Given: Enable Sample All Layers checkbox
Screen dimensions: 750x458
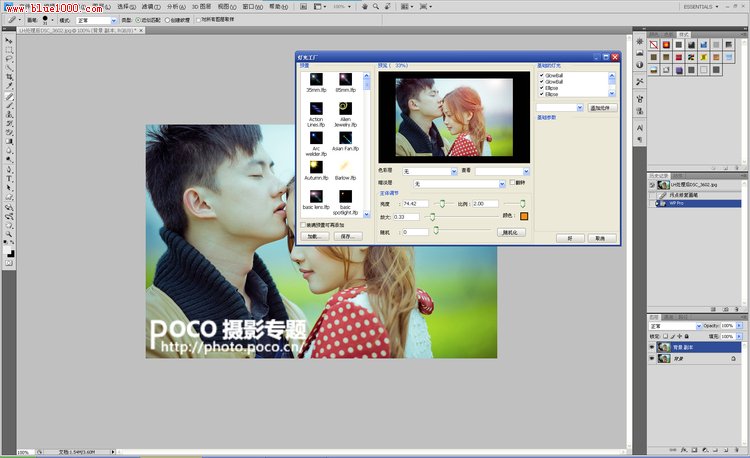Looking at the screenshot, I should tap(199, 20).
